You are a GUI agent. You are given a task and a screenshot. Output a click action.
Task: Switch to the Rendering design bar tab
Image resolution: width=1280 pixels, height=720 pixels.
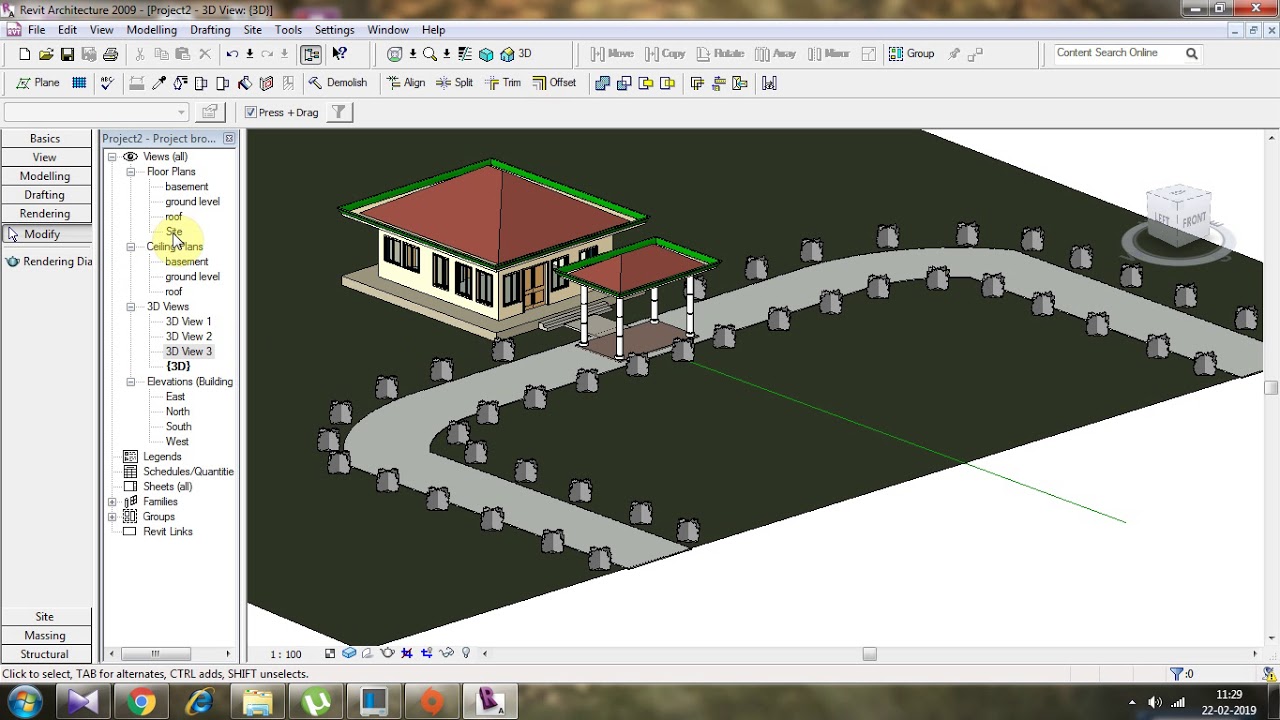pyautogui.click(x=45, y=214)
